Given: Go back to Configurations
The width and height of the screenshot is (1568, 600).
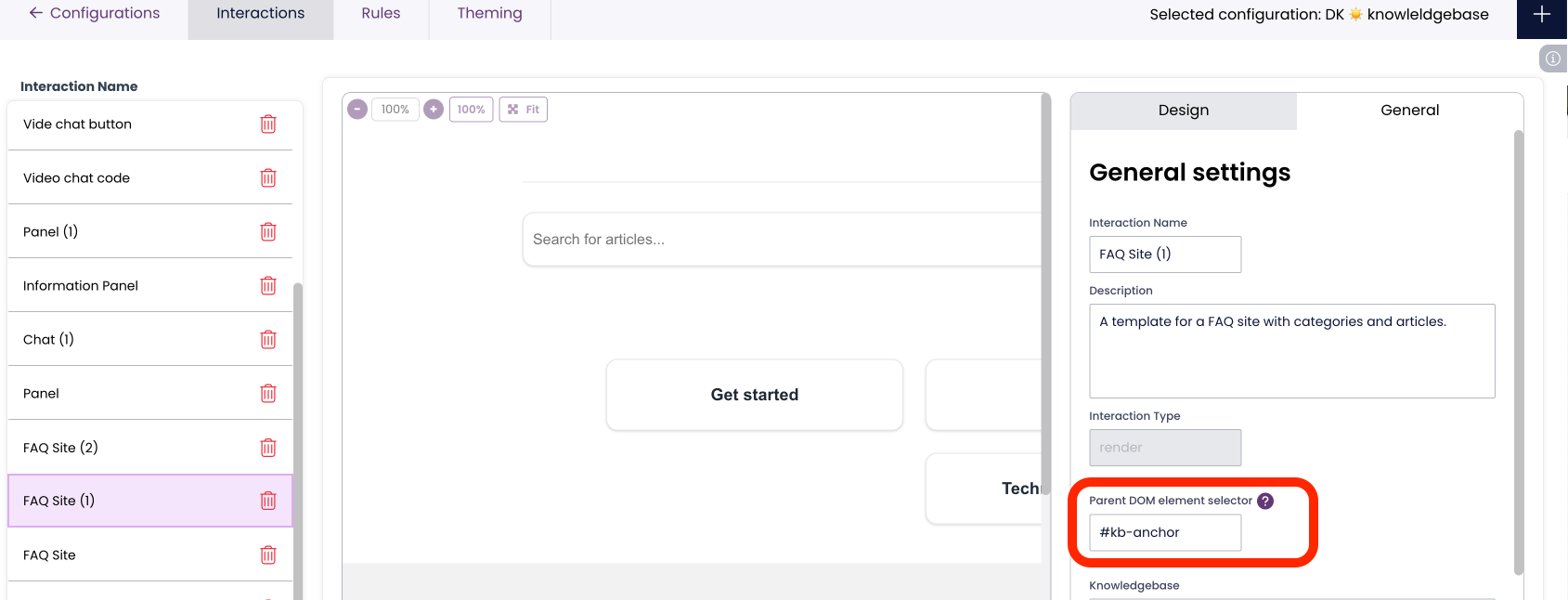Looking at the screenshot, I should click(95, 14).
